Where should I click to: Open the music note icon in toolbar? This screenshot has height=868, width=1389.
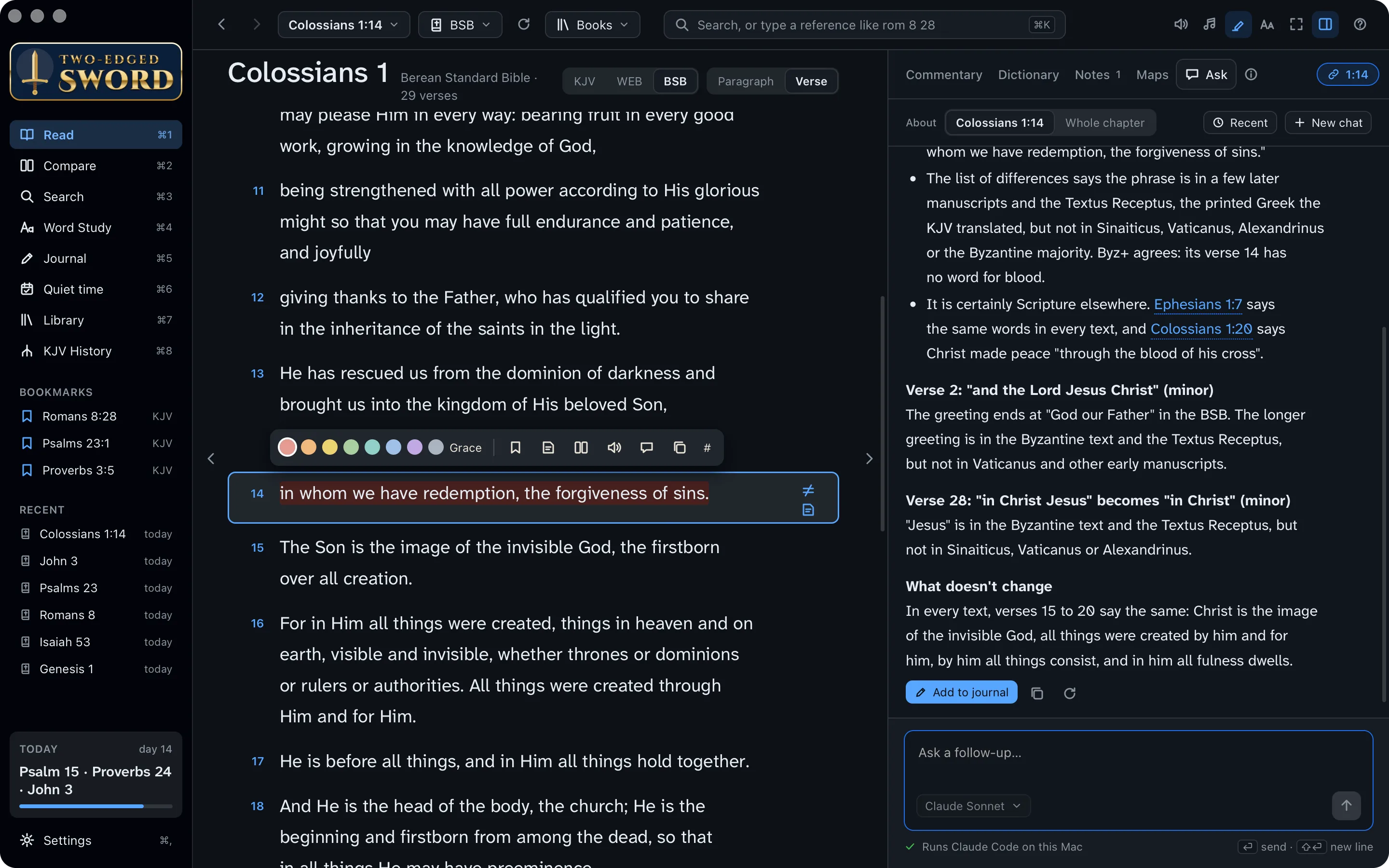[x=1210, y=25]
